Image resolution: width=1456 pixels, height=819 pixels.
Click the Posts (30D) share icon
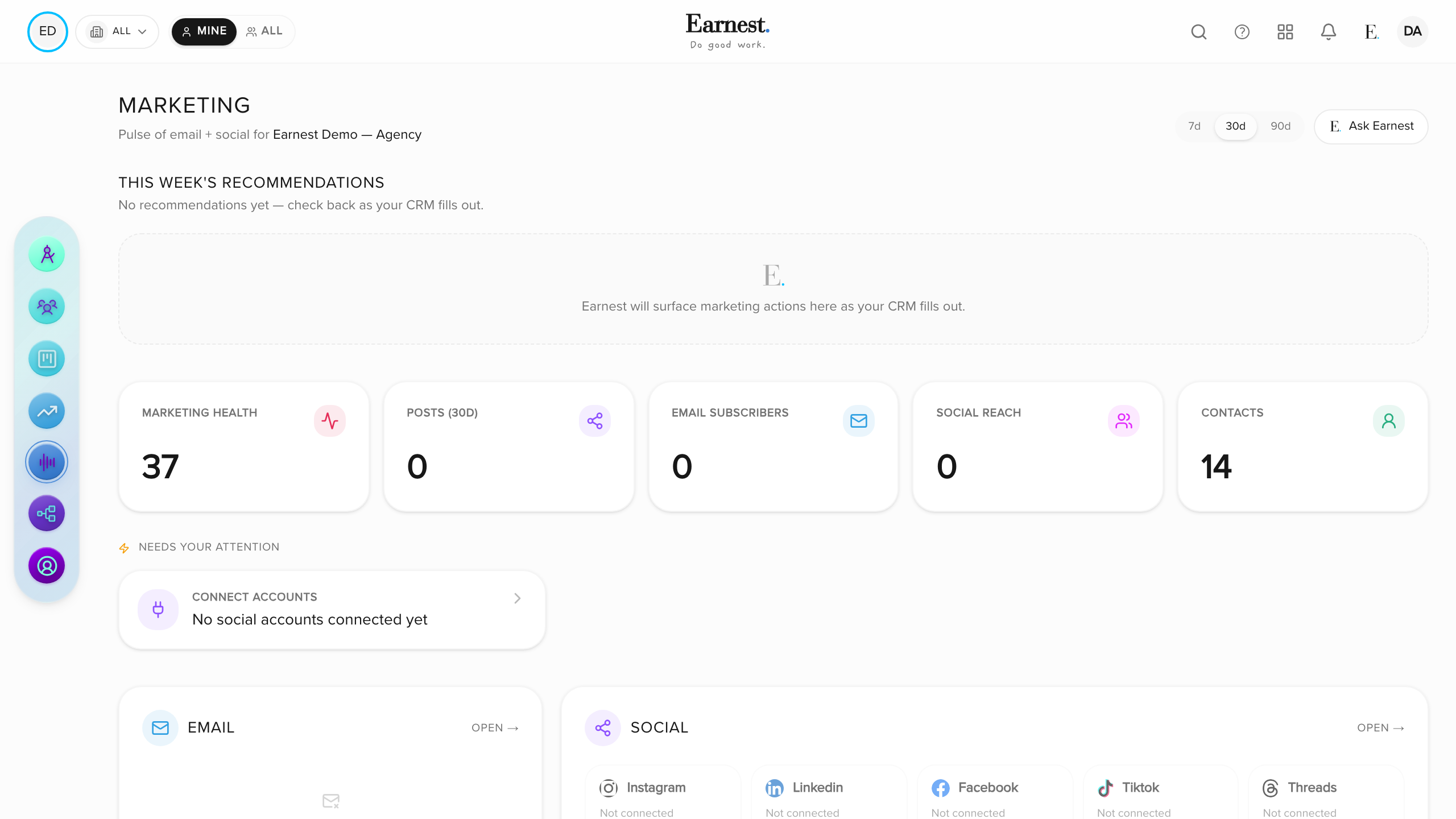point(595,421)
